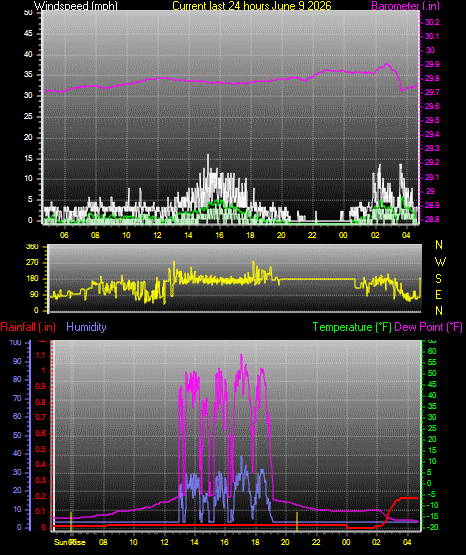Click the bottom "N" compass letter

[439, 311]
